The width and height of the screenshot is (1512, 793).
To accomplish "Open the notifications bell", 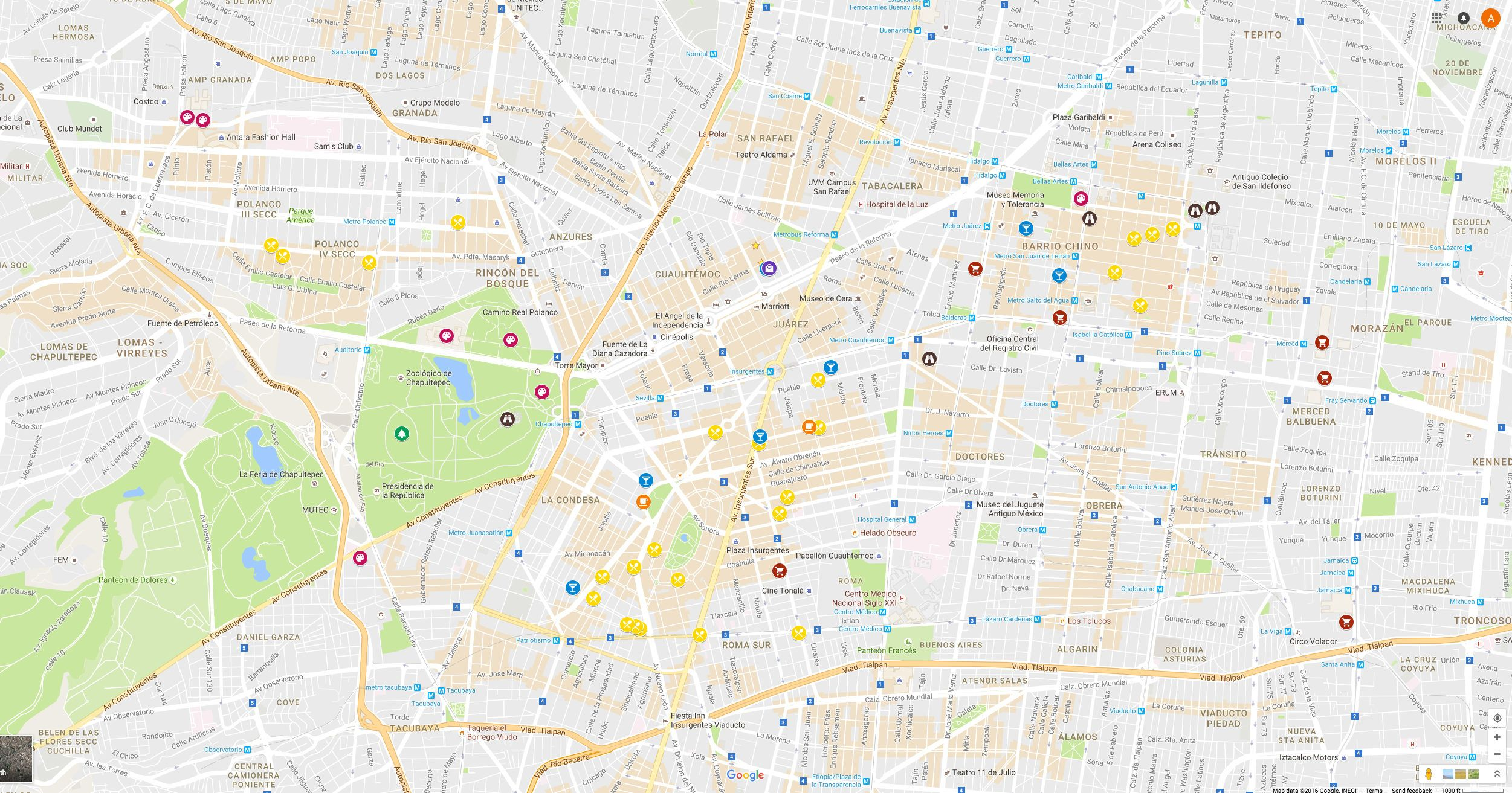I will point(1462,19).
